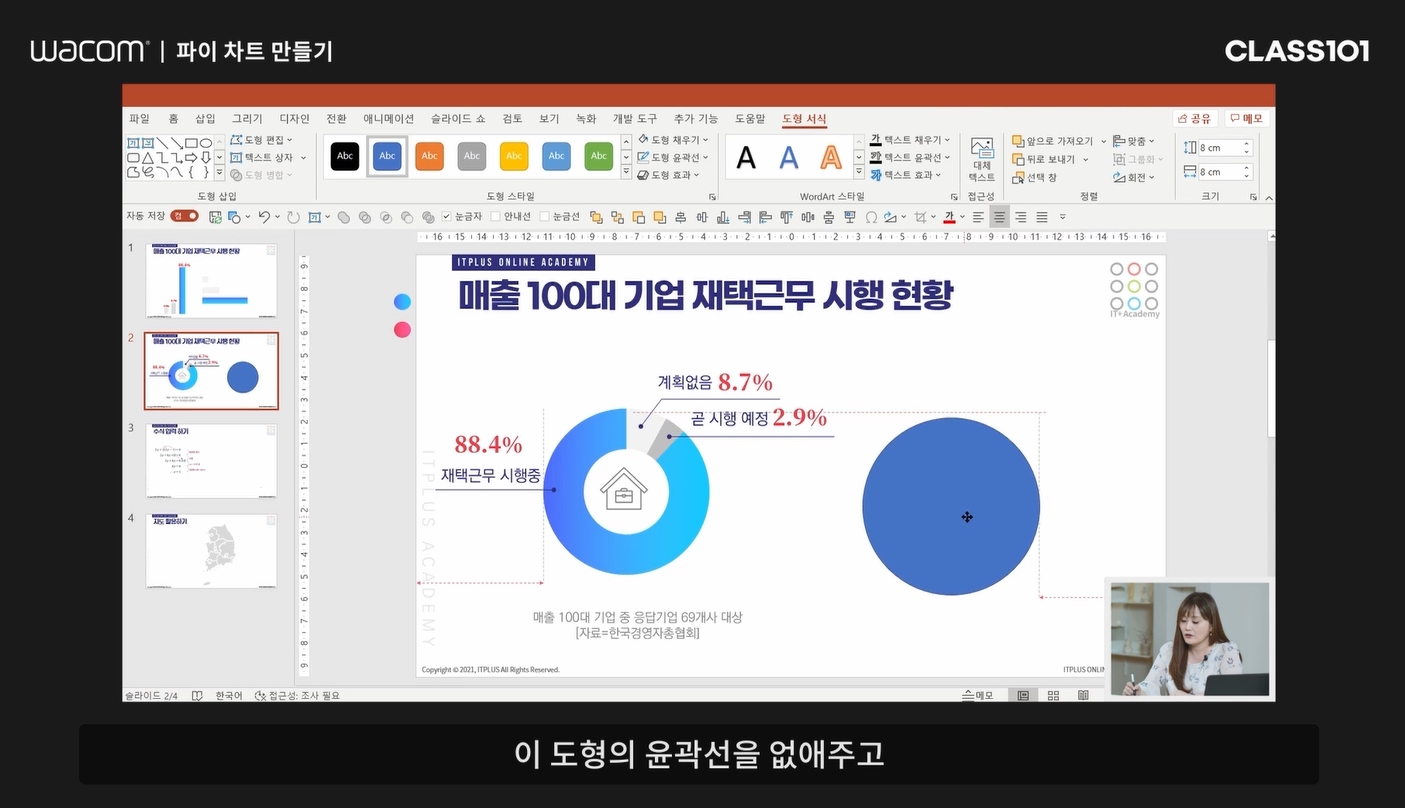Click the 선택 창 selection pane button
This screenshot has height=808, width=1405.
(1034, 177)
